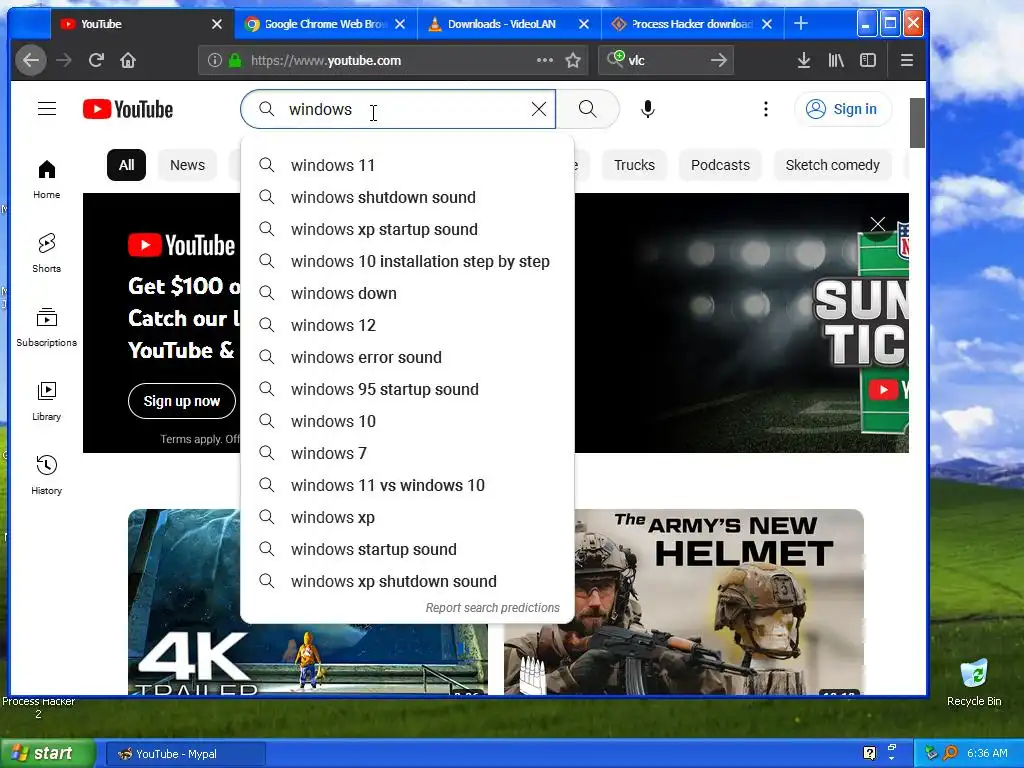
Task: Open the library bookshelf icon
Action: pyautogui.click(x=836, y=61)
